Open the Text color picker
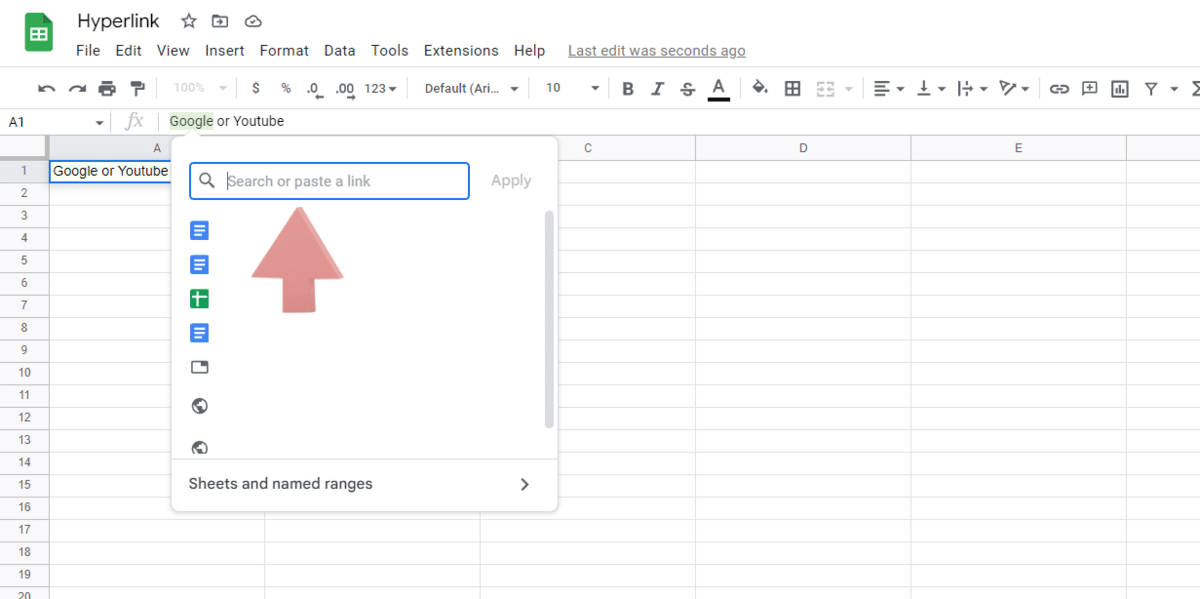The image size is (1200, 599). (718, 88)
